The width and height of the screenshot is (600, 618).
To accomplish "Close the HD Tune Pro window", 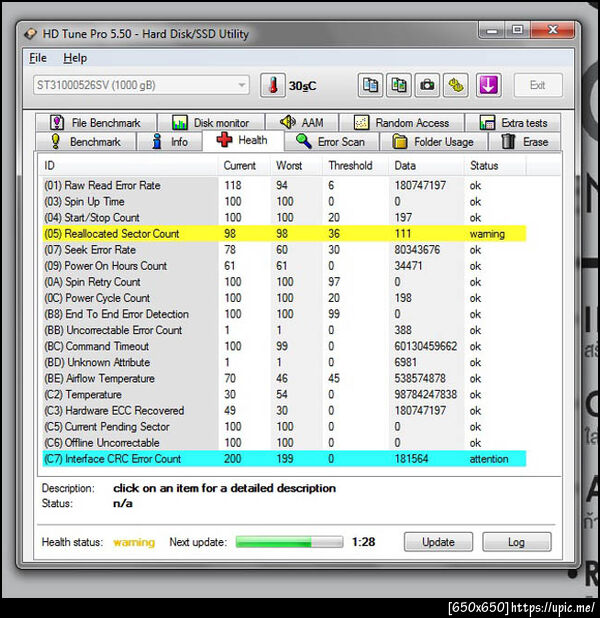I will (553, 30).
